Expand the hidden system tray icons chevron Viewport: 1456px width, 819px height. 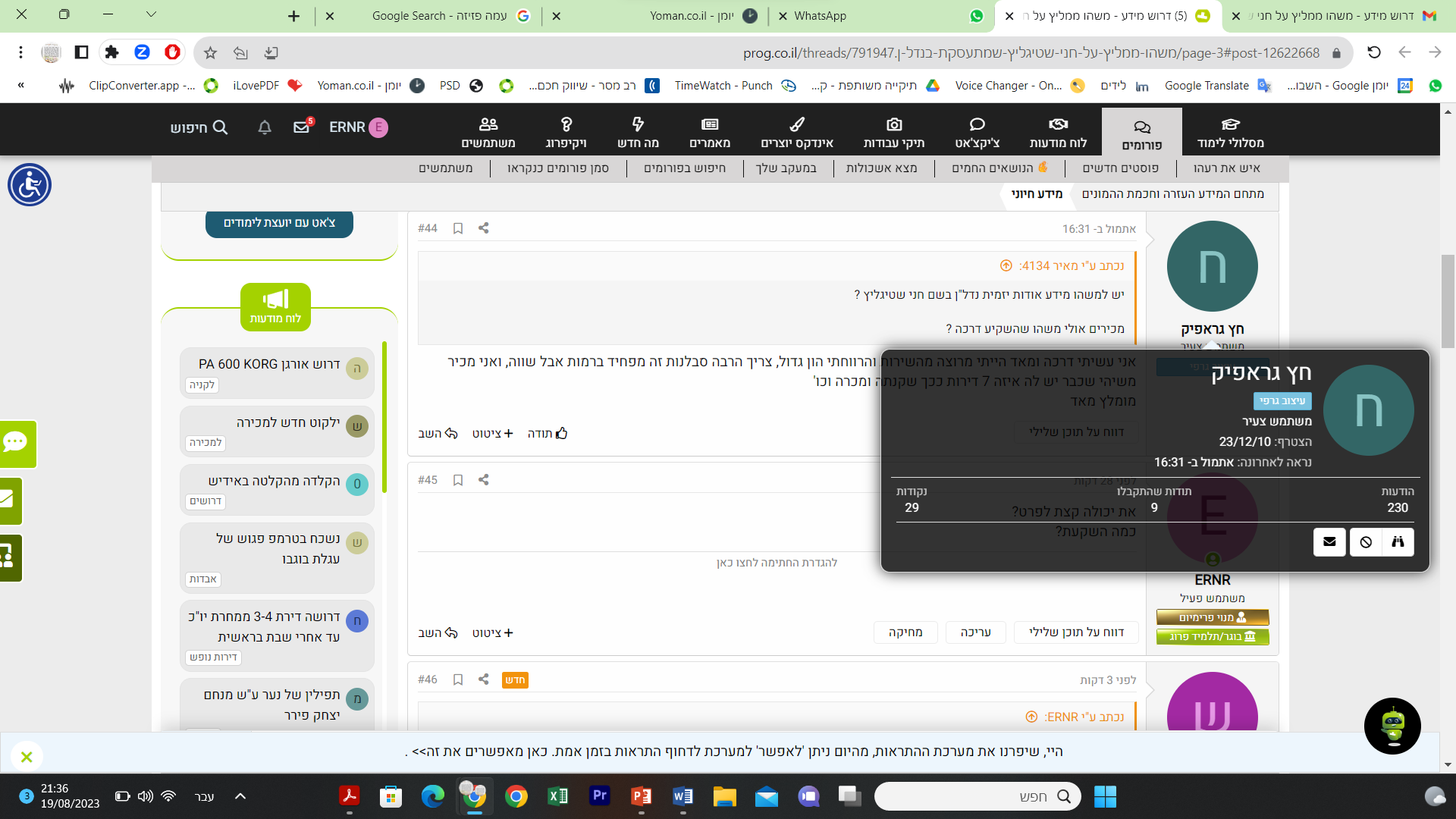tap(240, 796)
